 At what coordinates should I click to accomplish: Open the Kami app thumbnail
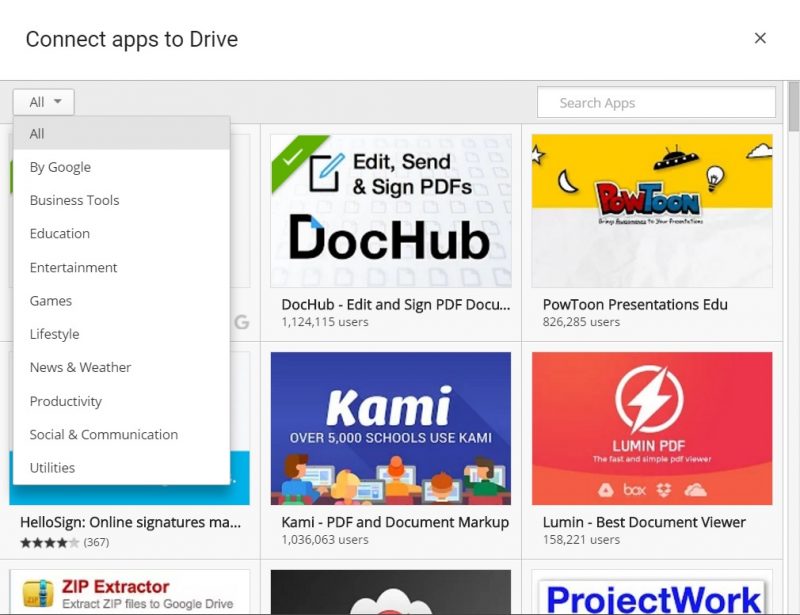(391, 428)
